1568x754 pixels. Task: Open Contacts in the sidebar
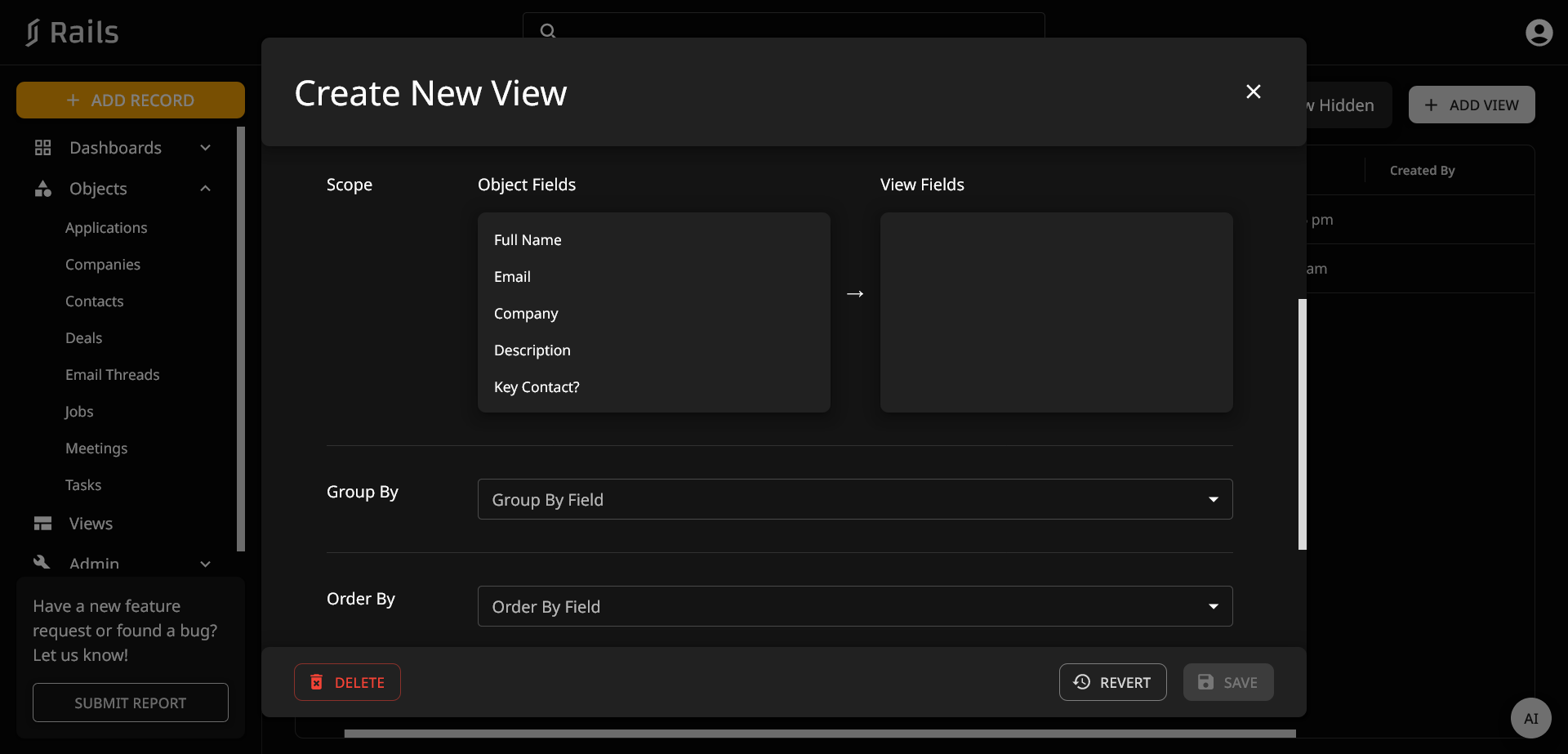pyautogui.click(x=95, y=301)
